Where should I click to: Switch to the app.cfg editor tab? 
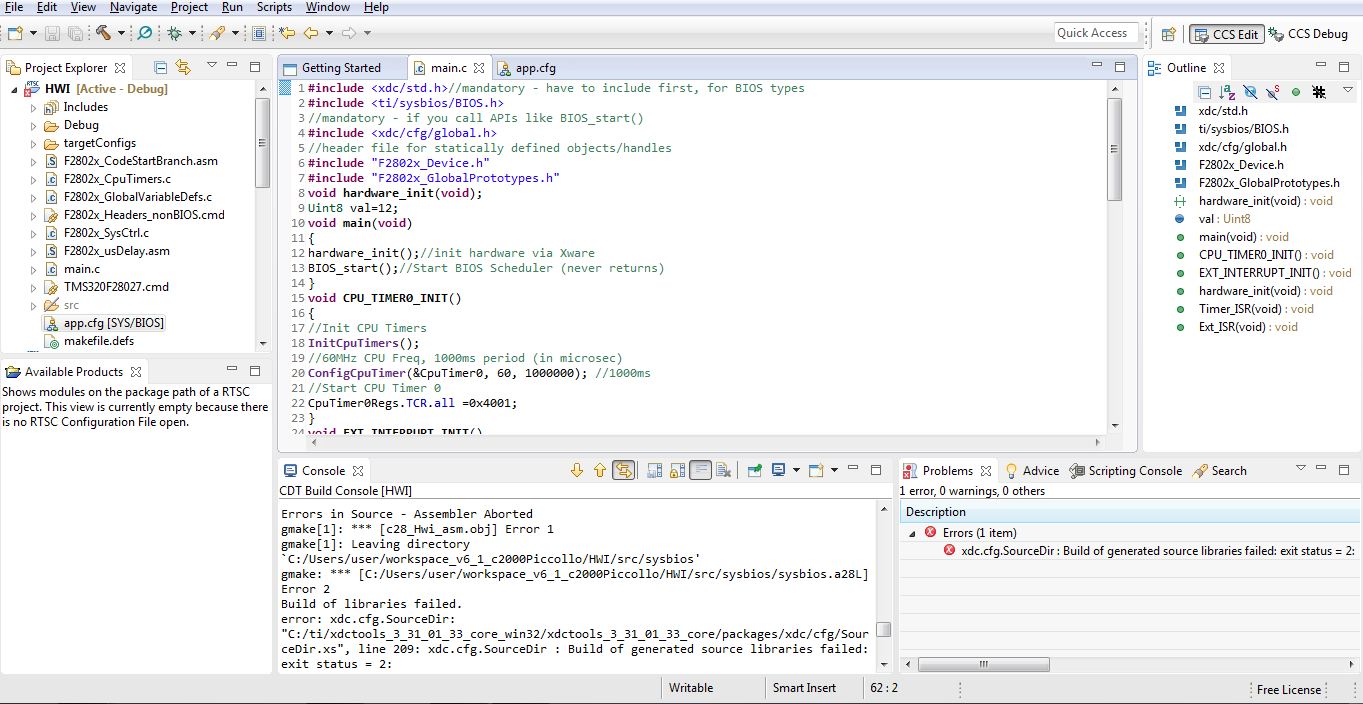(x=535, y=68)
